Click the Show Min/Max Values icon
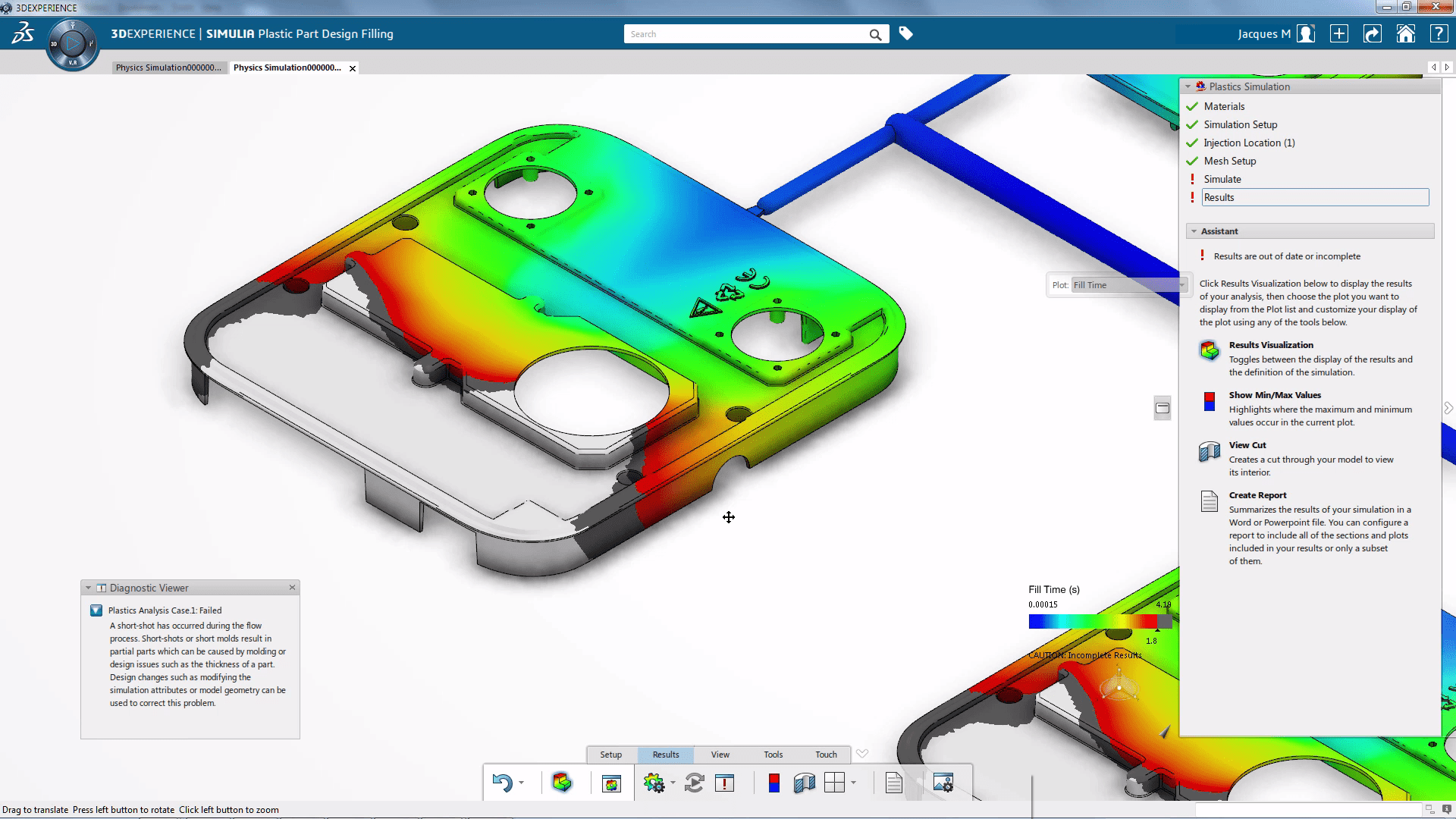The image size is (1456, 819). [x=1210, y=400]
